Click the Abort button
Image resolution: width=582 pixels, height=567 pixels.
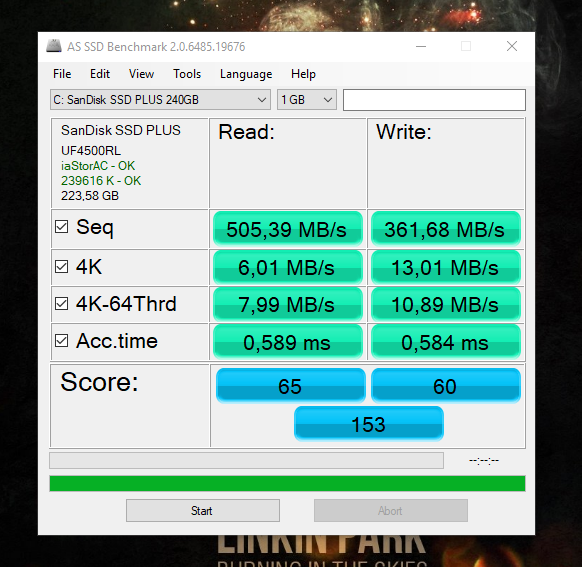(x=391, y=511)
